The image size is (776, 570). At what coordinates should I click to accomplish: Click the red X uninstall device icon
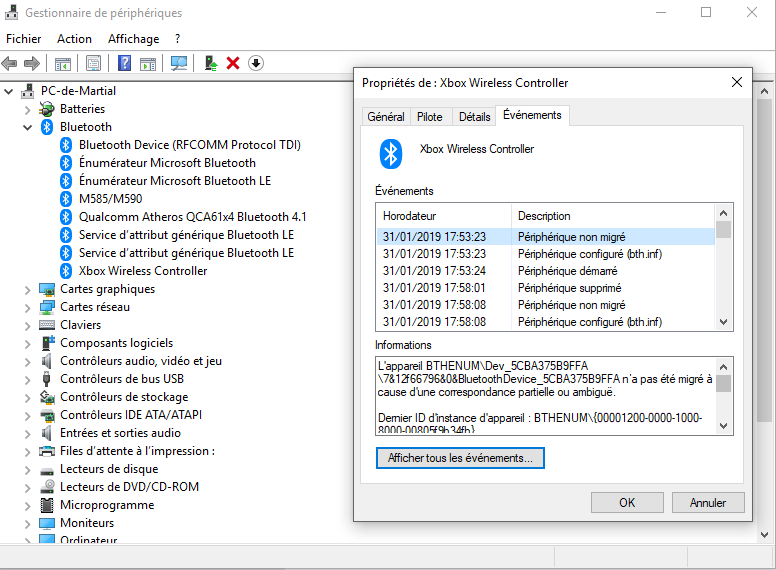[233, 63]
